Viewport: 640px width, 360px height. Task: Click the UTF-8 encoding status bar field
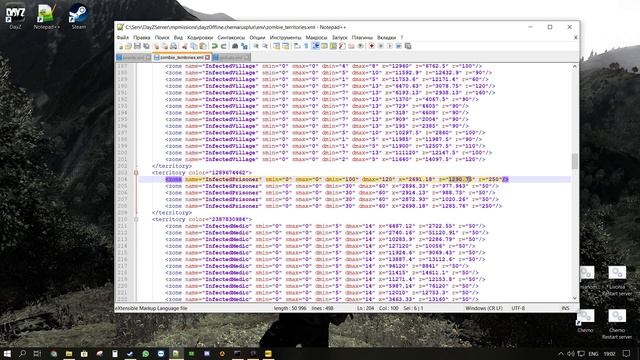click(x=518, y=308)
